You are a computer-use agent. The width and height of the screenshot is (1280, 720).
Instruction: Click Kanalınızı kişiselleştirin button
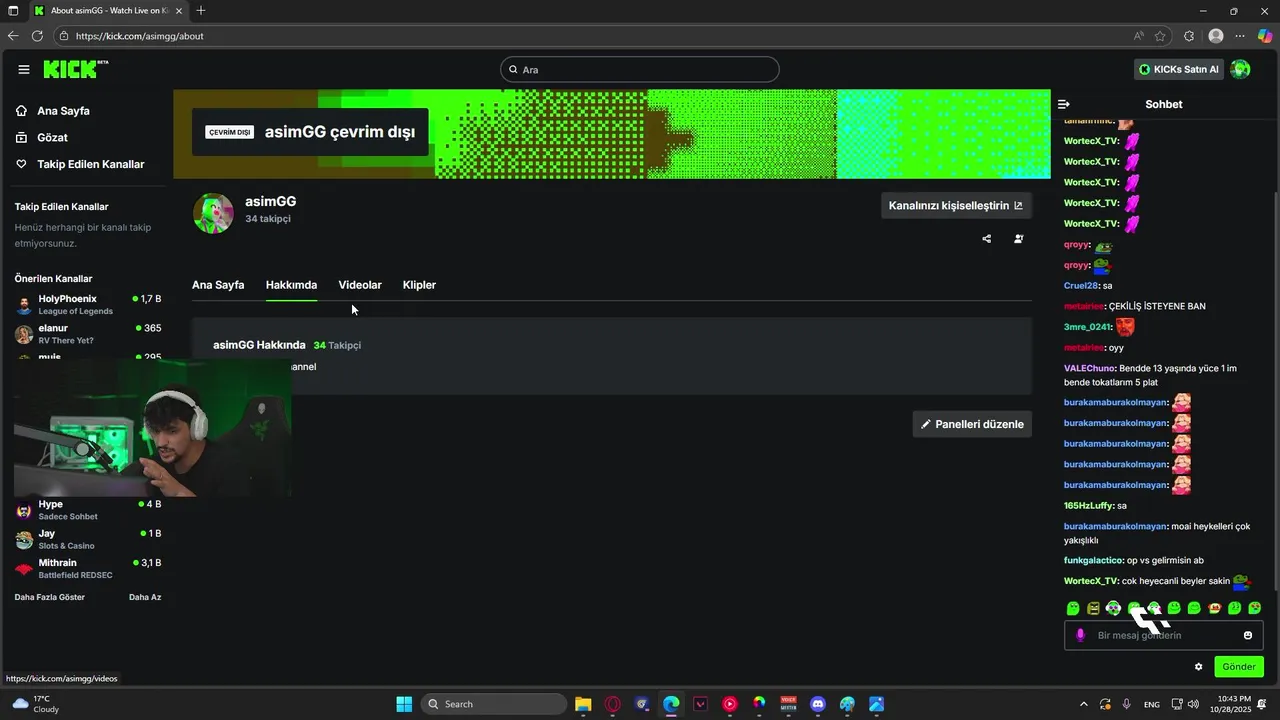pos(956,206)
